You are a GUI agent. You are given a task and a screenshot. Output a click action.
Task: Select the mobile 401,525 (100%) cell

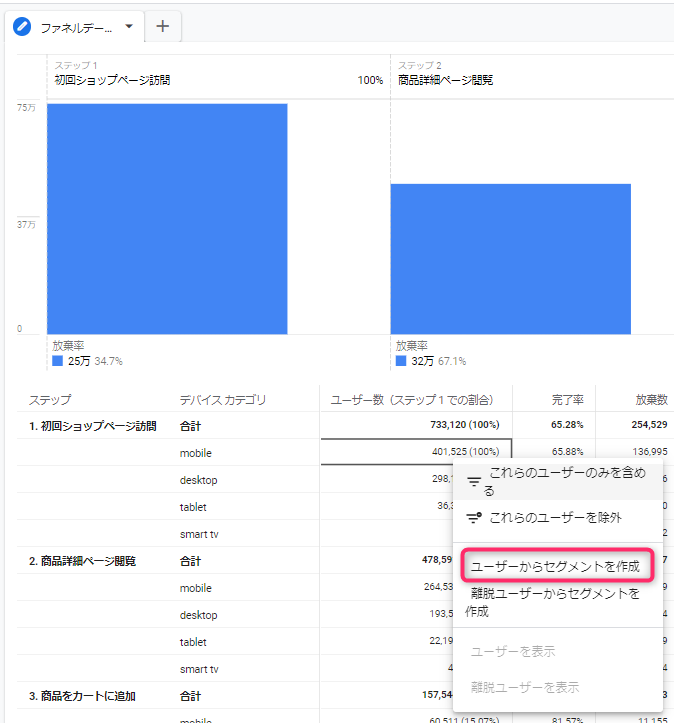[416, 453]
